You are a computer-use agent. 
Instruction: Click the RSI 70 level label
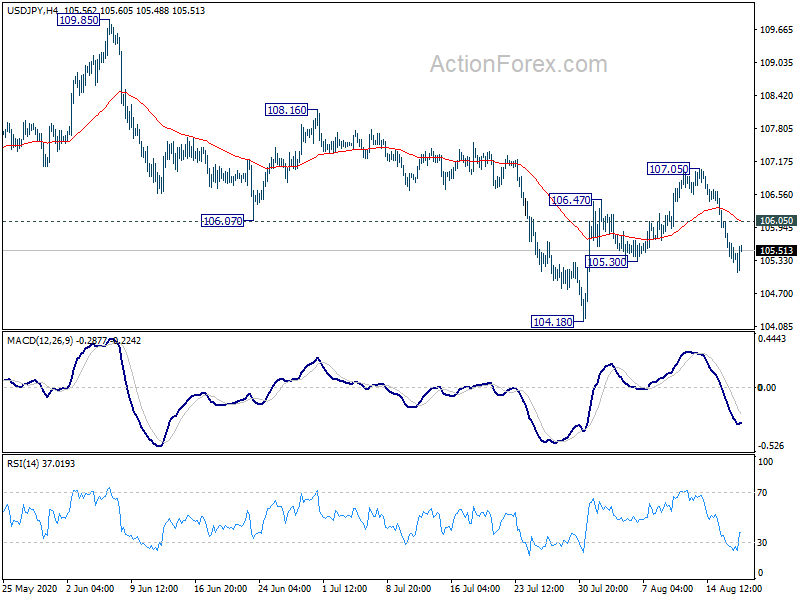(762, 492)
